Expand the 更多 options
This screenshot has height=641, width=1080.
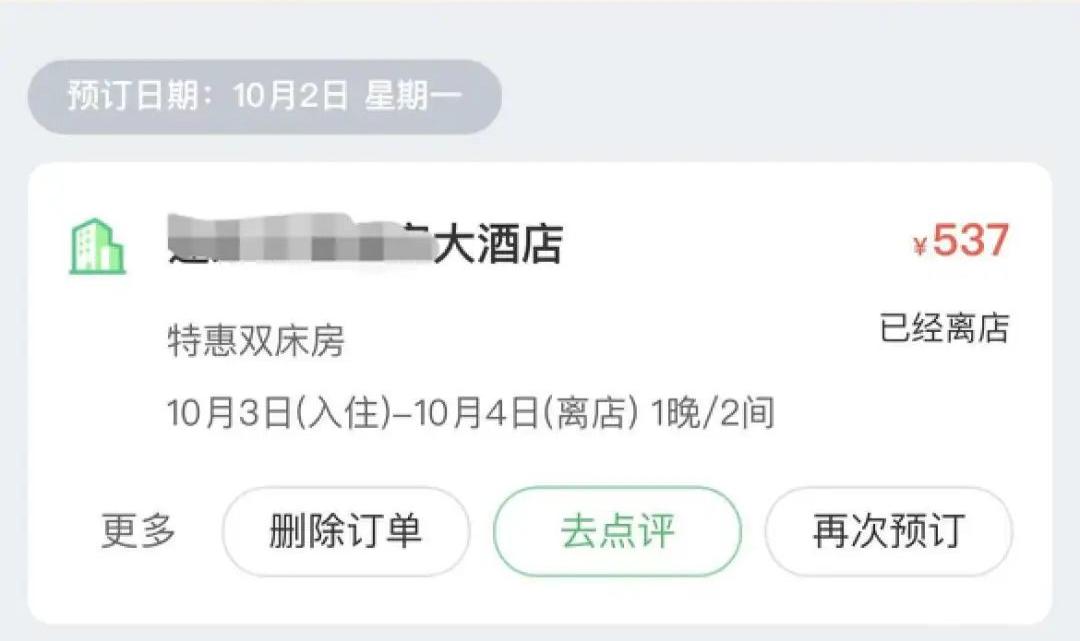tap(138, 531)
